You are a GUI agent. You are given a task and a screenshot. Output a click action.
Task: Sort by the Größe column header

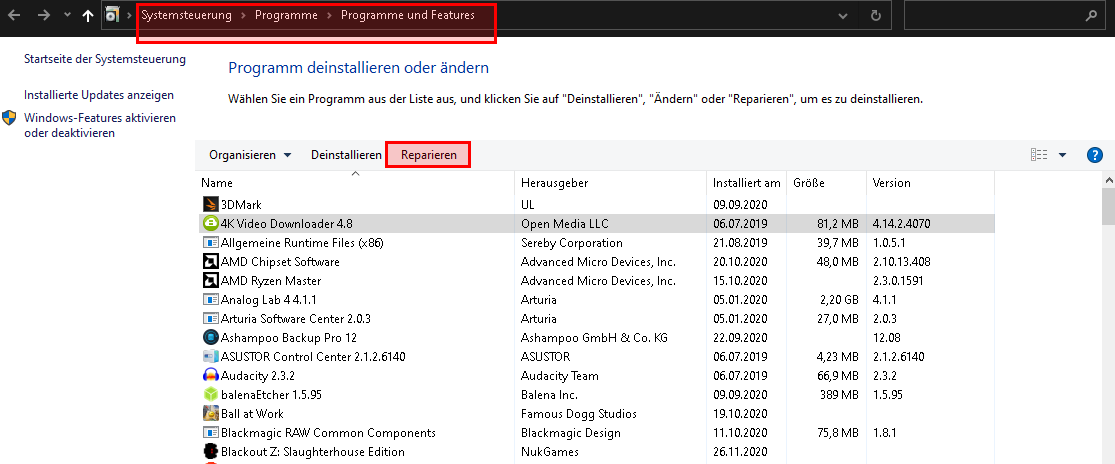point(826,183)
